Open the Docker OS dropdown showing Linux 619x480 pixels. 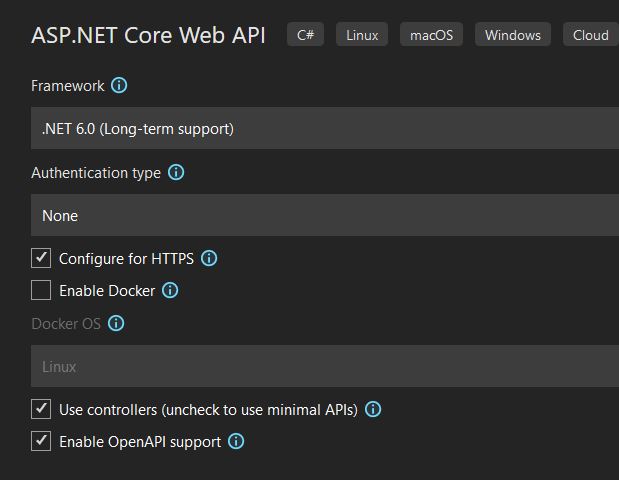pos(325,366)
